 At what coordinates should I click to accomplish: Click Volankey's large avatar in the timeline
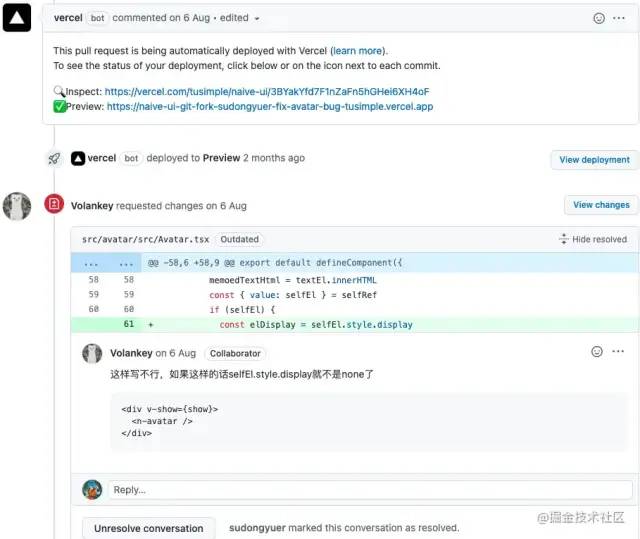17,206
